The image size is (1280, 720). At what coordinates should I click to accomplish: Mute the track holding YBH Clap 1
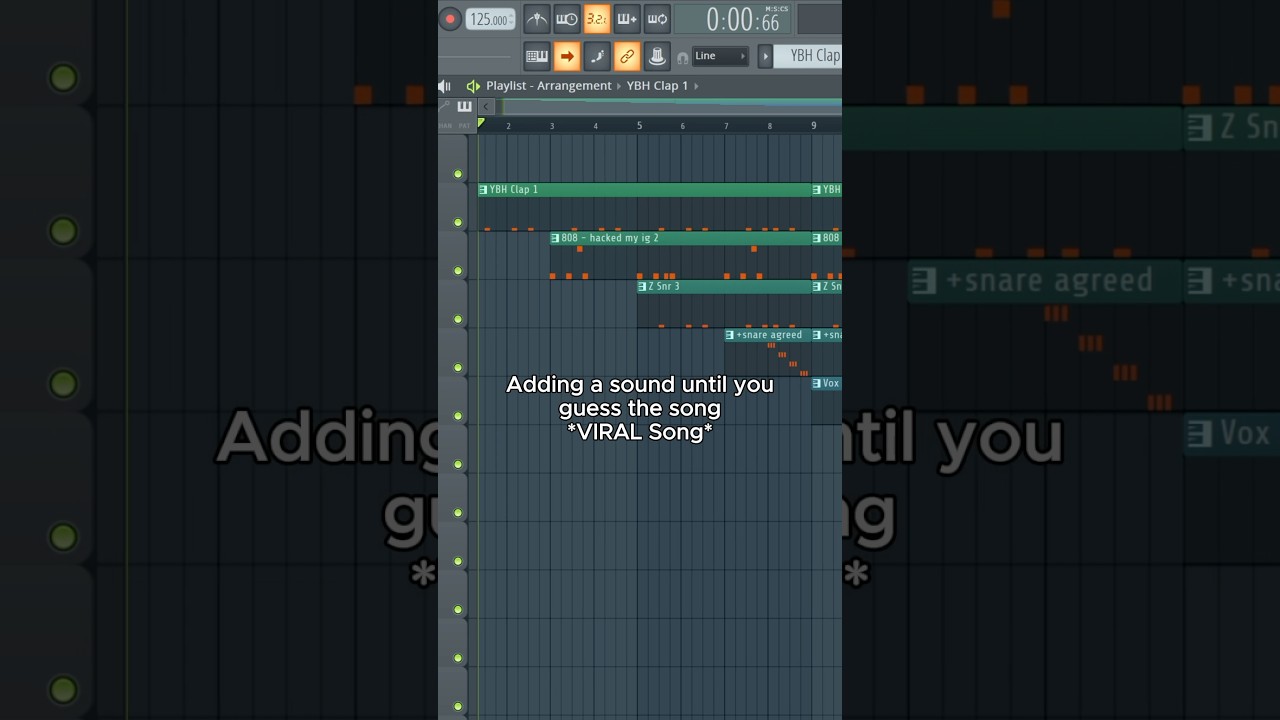point(458,222)
